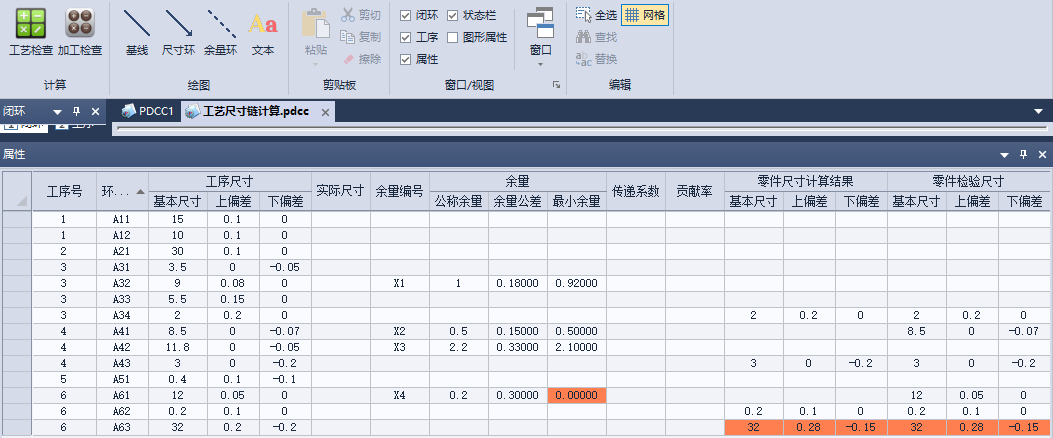Screen dimensions: 1053x438
Task: Click the 最小余量 column header
Action: click(x=577, y=201)
